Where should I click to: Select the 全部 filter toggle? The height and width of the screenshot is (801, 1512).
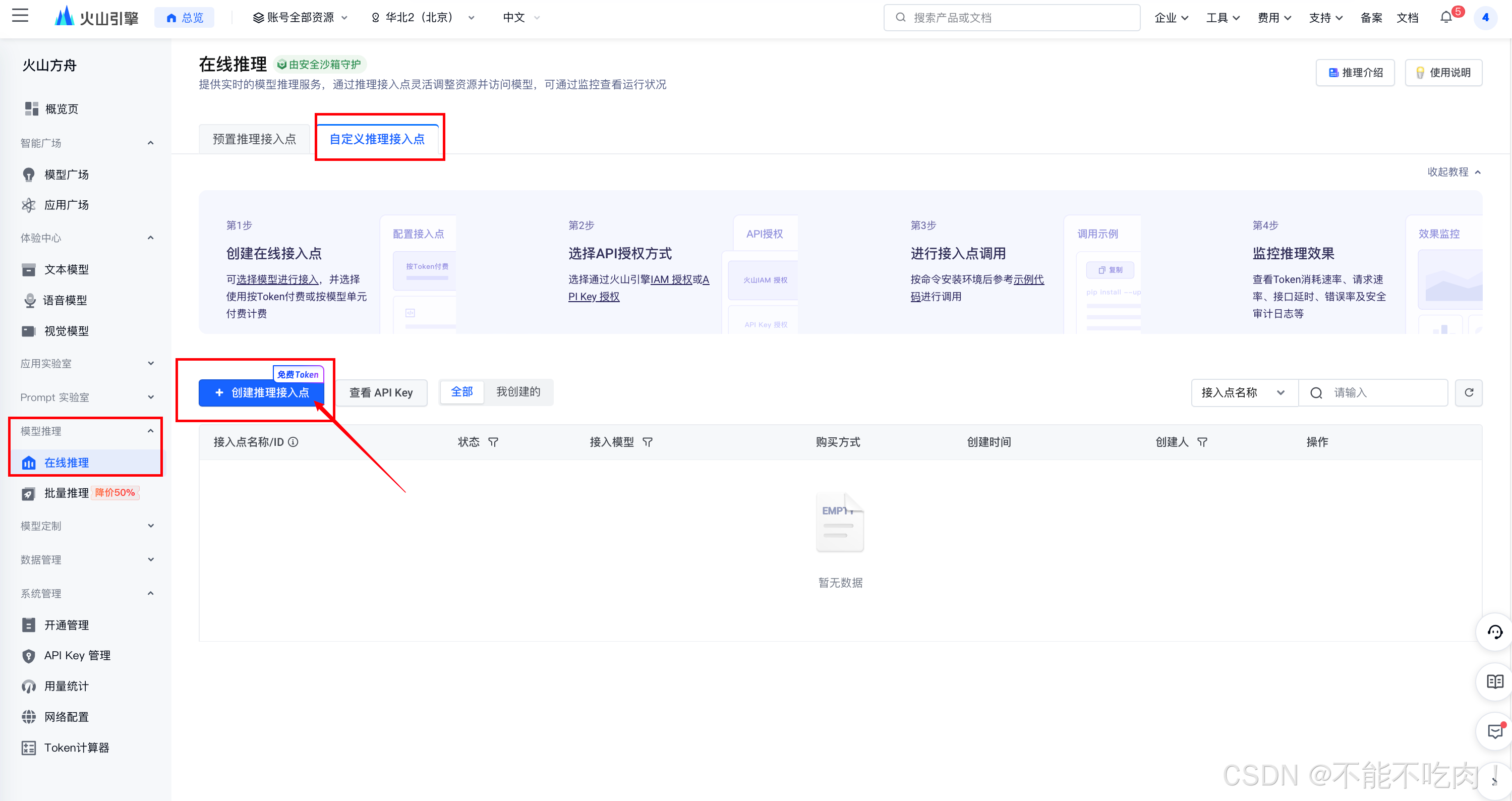(x=461, y=392)
